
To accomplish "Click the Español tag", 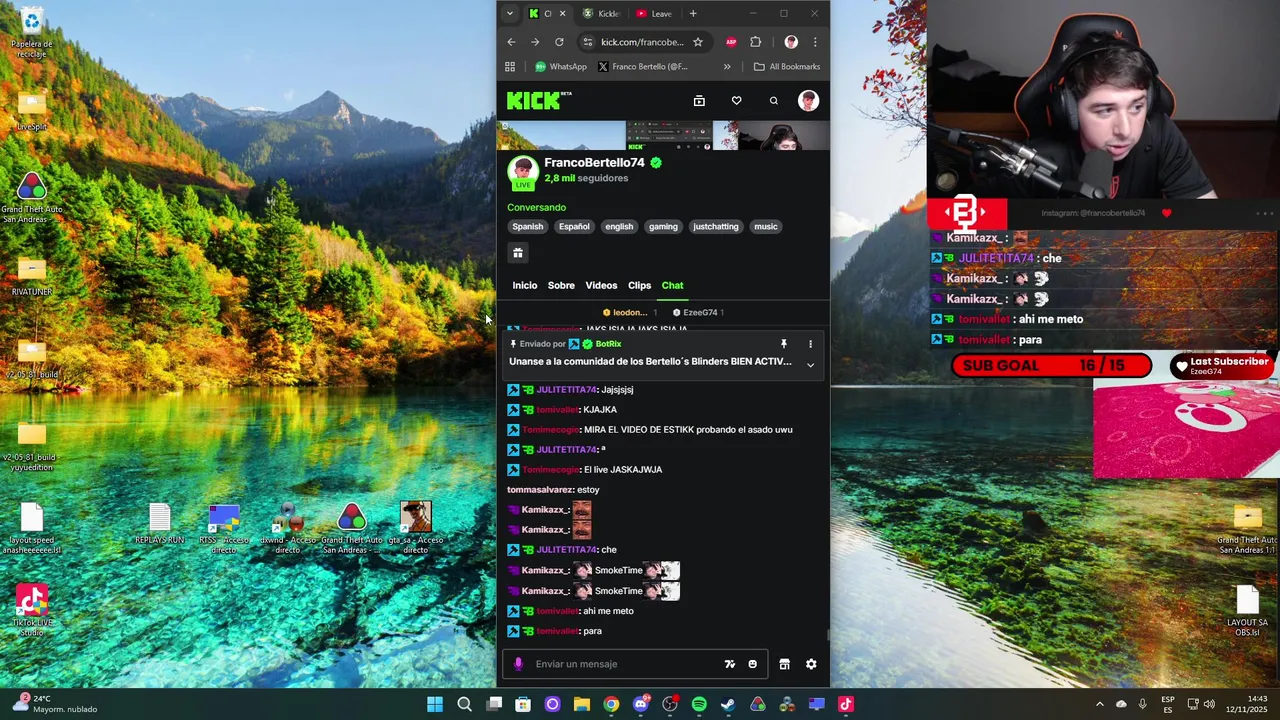I will click(574, 227).
